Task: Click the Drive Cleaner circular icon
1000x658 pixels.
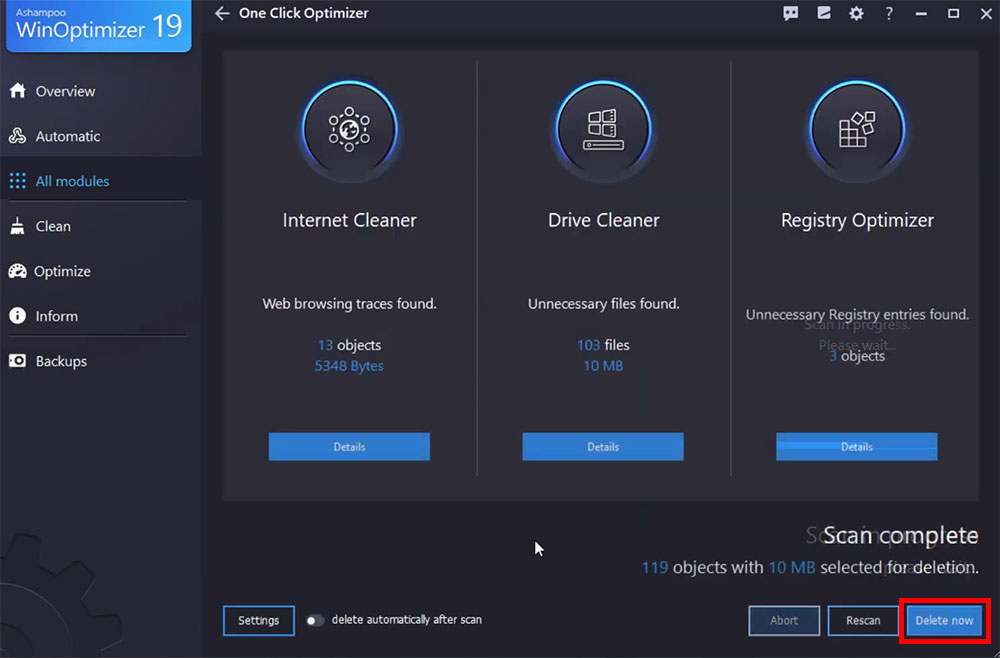Action: click(x=603, y=129)
